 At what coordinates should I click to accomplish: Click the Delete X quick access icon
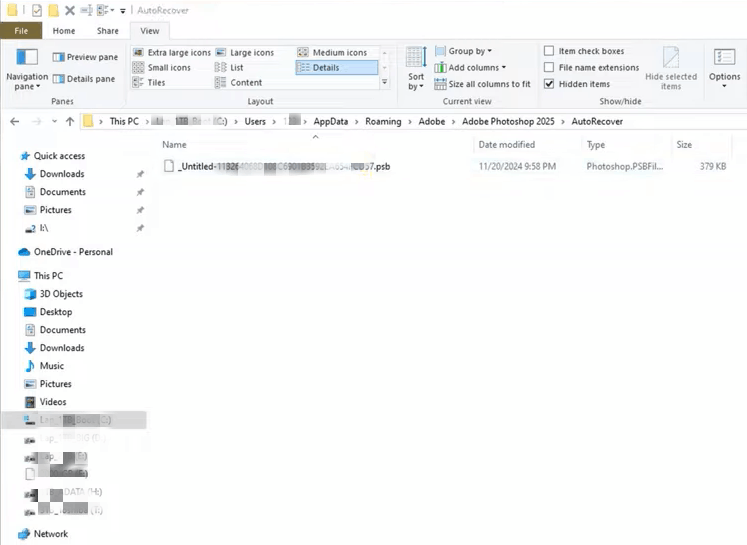[70, 10]
